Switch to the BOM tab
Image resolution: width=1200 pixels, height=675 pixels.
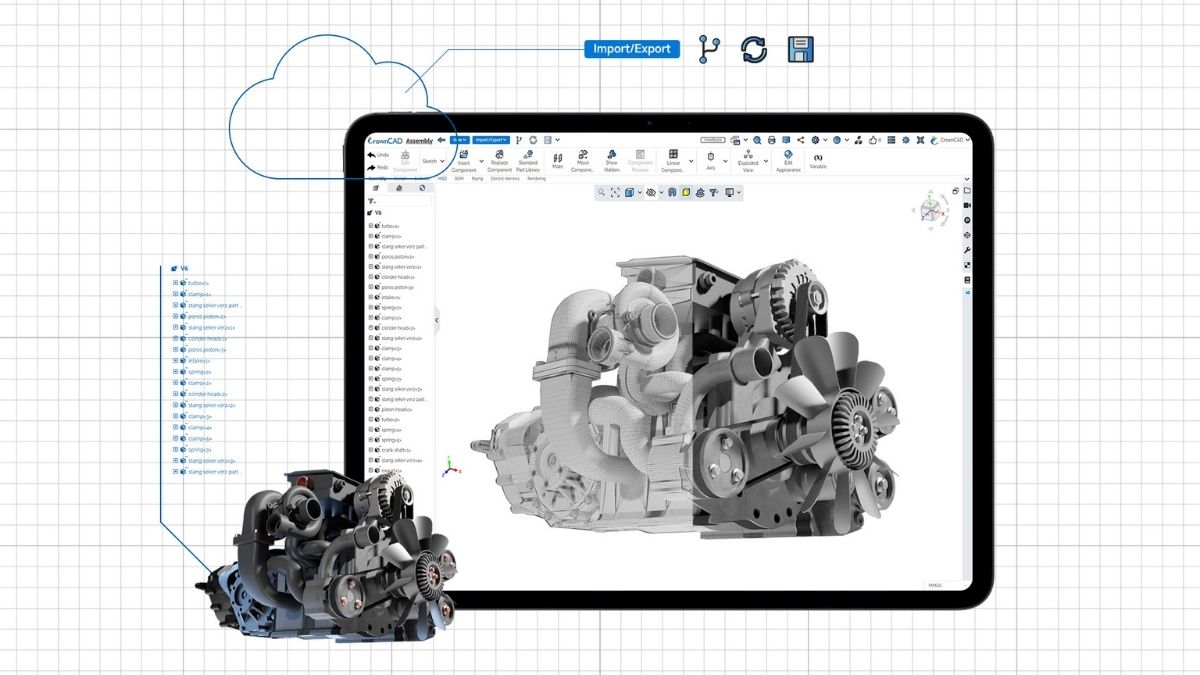[x=459, y=179]
